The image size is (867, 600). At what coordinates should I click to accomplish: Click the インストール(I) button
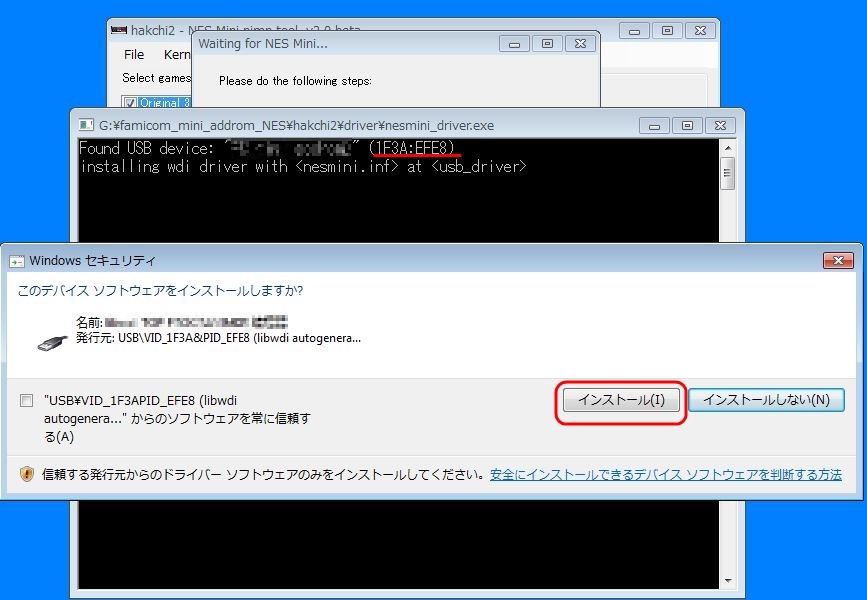621,400
